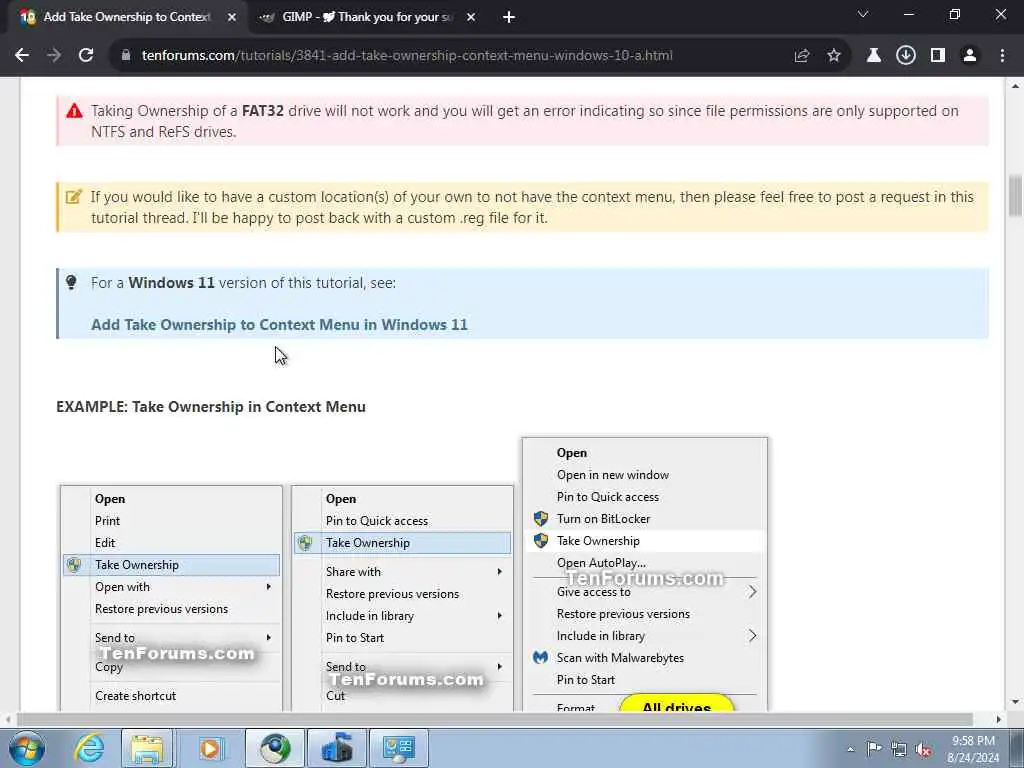
Task: Close the Add Take Ownership tab
Action: (232, 18)
